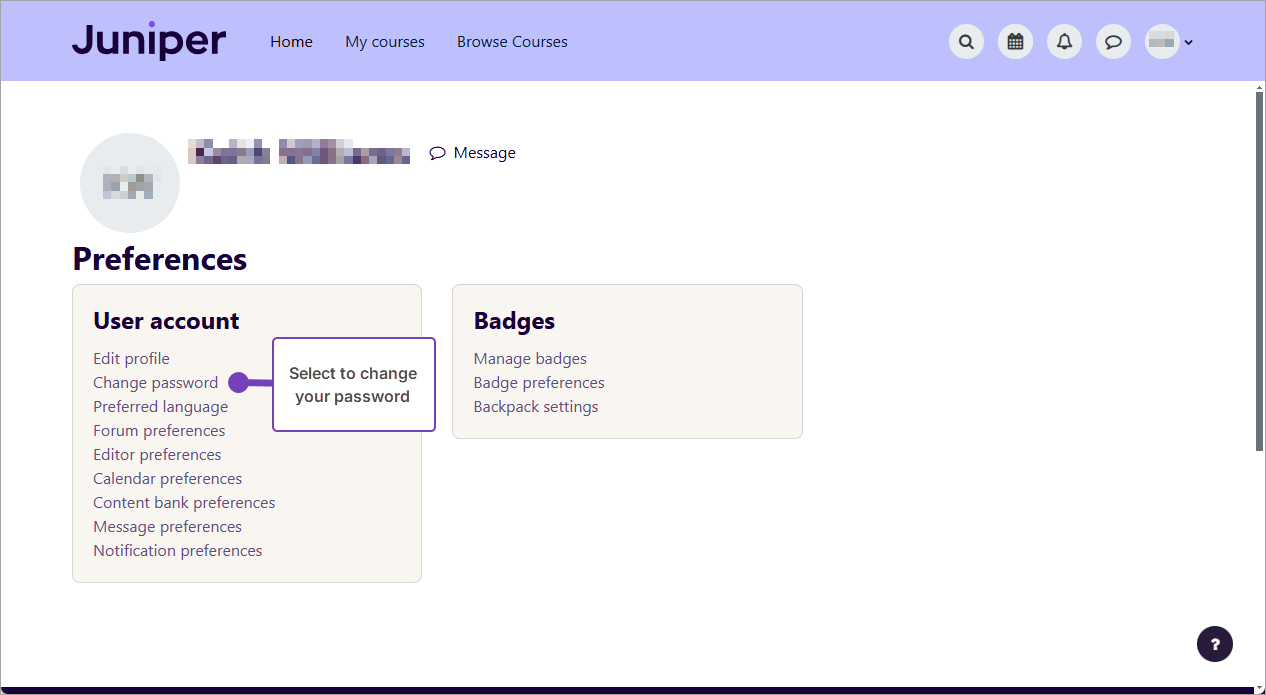Click the vertical page scrollbar
The width and height of the screenshot is (1266, 695).
pyautogui.click(x=1259, y=270)
